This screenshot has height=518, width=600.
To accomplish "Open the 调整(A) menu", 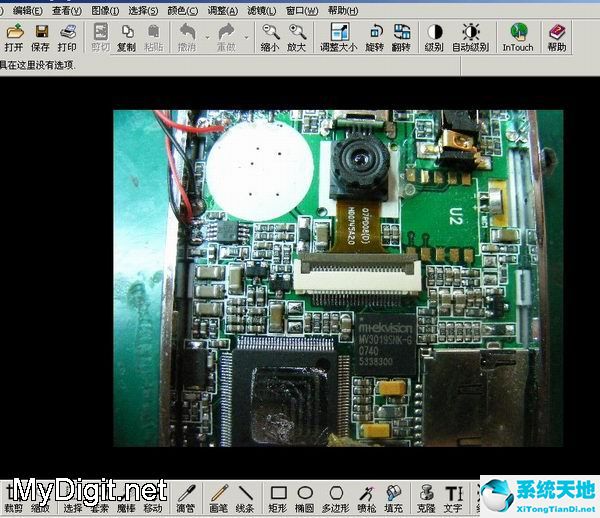I will [223, 11].
